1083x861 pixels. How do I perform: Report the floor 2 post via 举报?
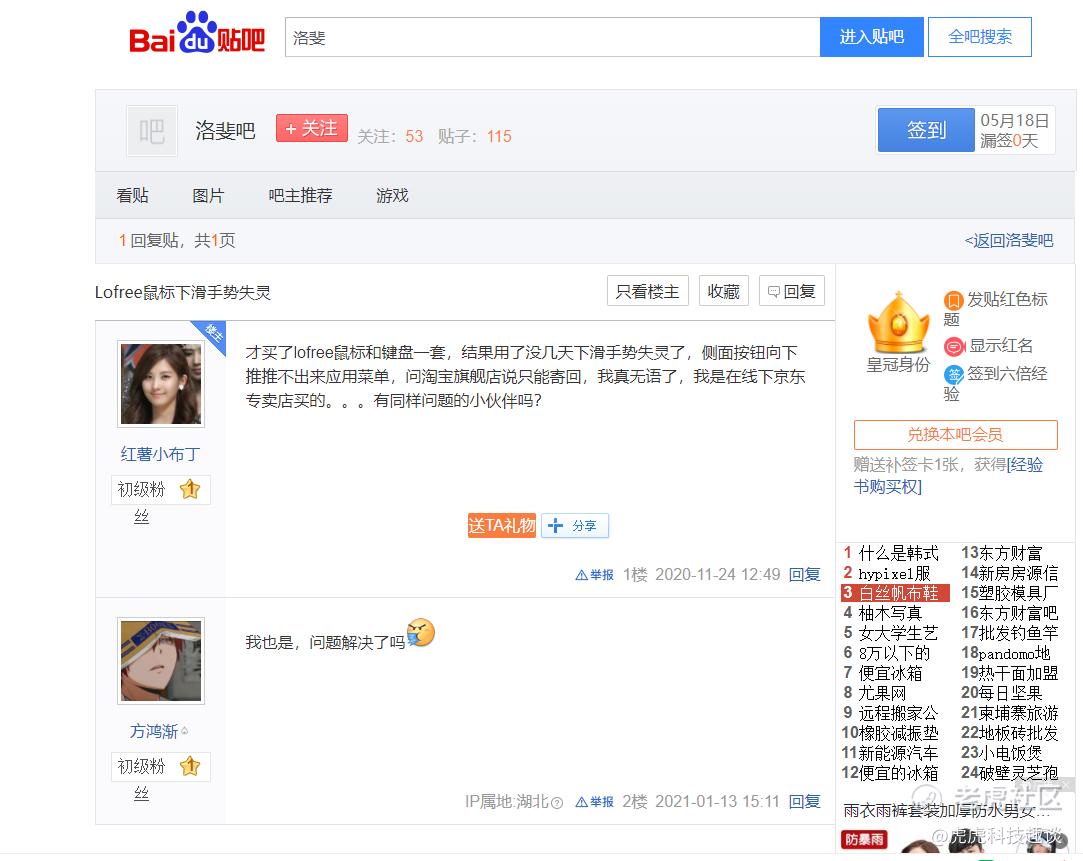[595, 802]
